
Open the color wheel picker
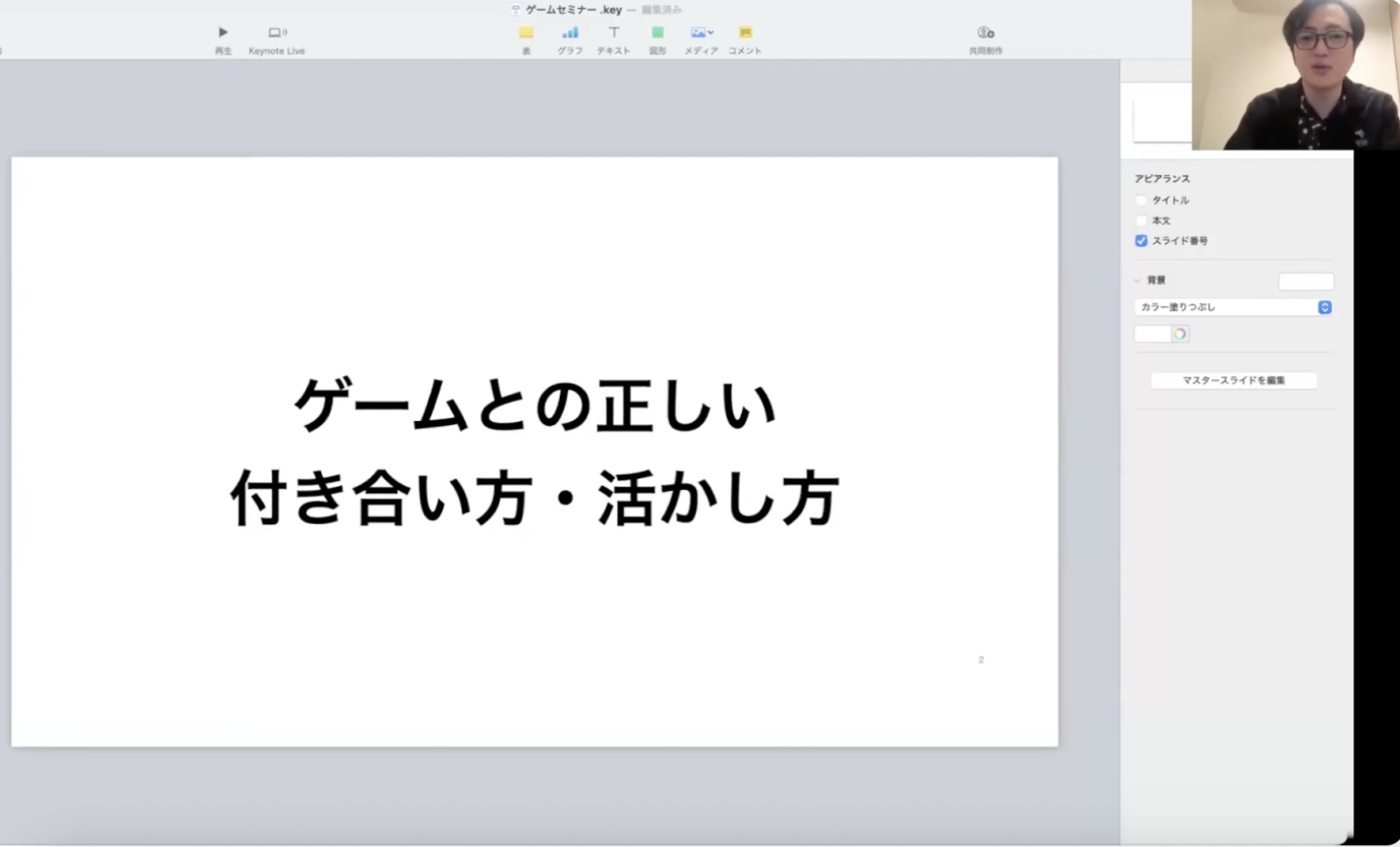[x=1179, y=334]
